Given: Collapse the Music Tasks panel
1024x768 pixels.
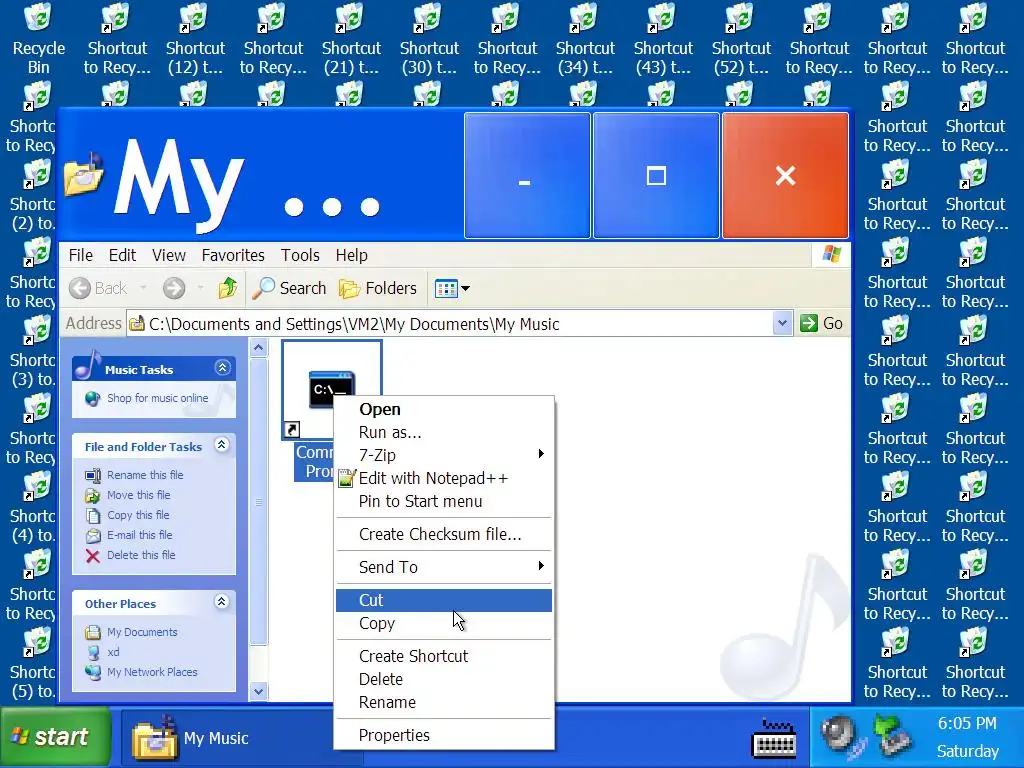Looking at the screenshot, I should click(x=222, y=368).
